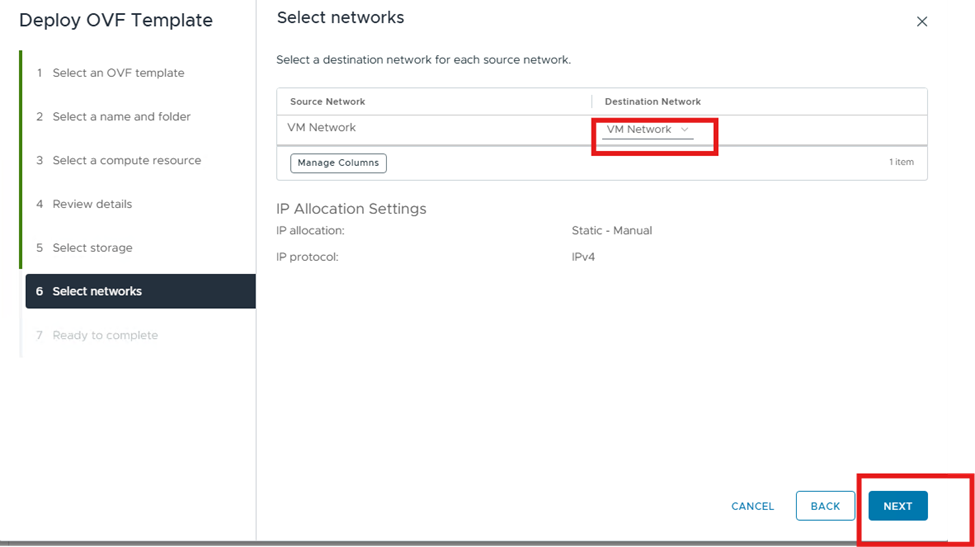Click the IP Allocation Settings heading
This screenshot has width=975, height=547.
tap(351, 209)
